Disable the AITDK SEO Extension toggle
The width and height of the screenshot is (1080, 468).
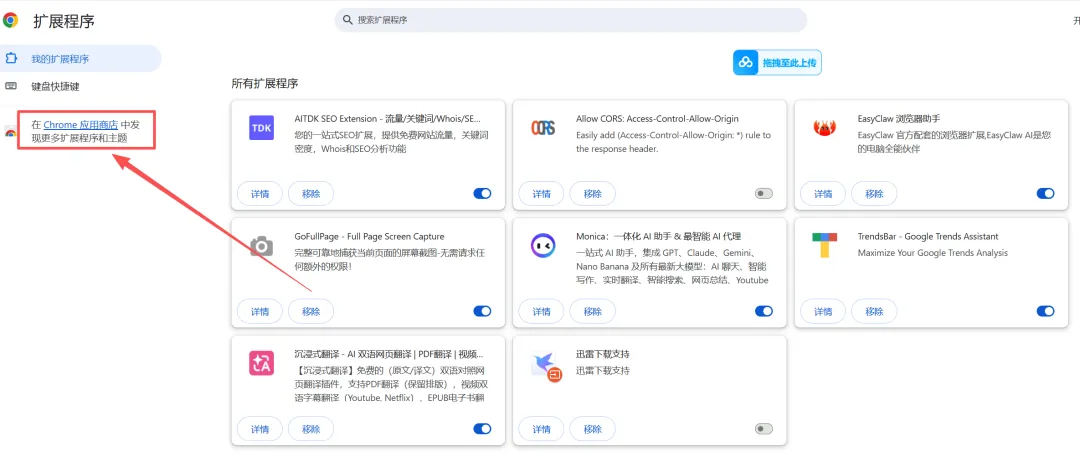(x=482, y=194)
